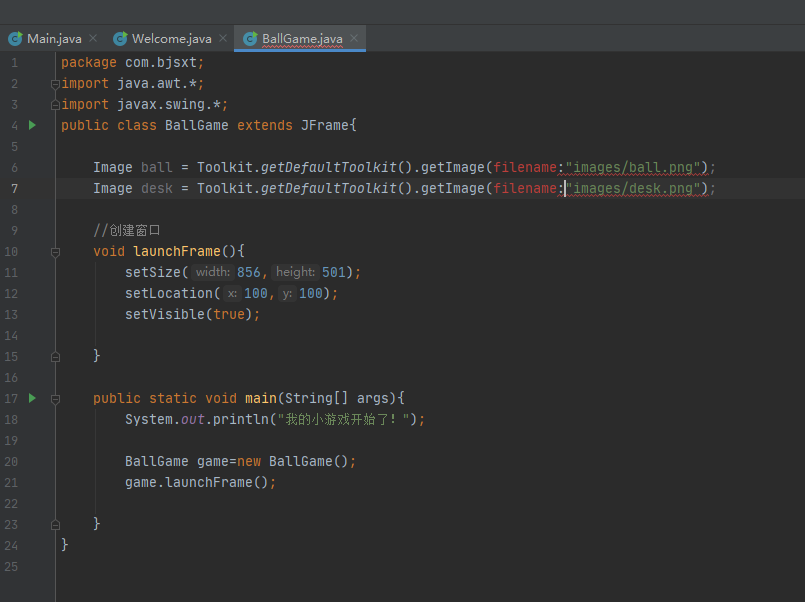
Task: Click the 'desk' variable name on line 7
Action: click(x=157, y=189)
